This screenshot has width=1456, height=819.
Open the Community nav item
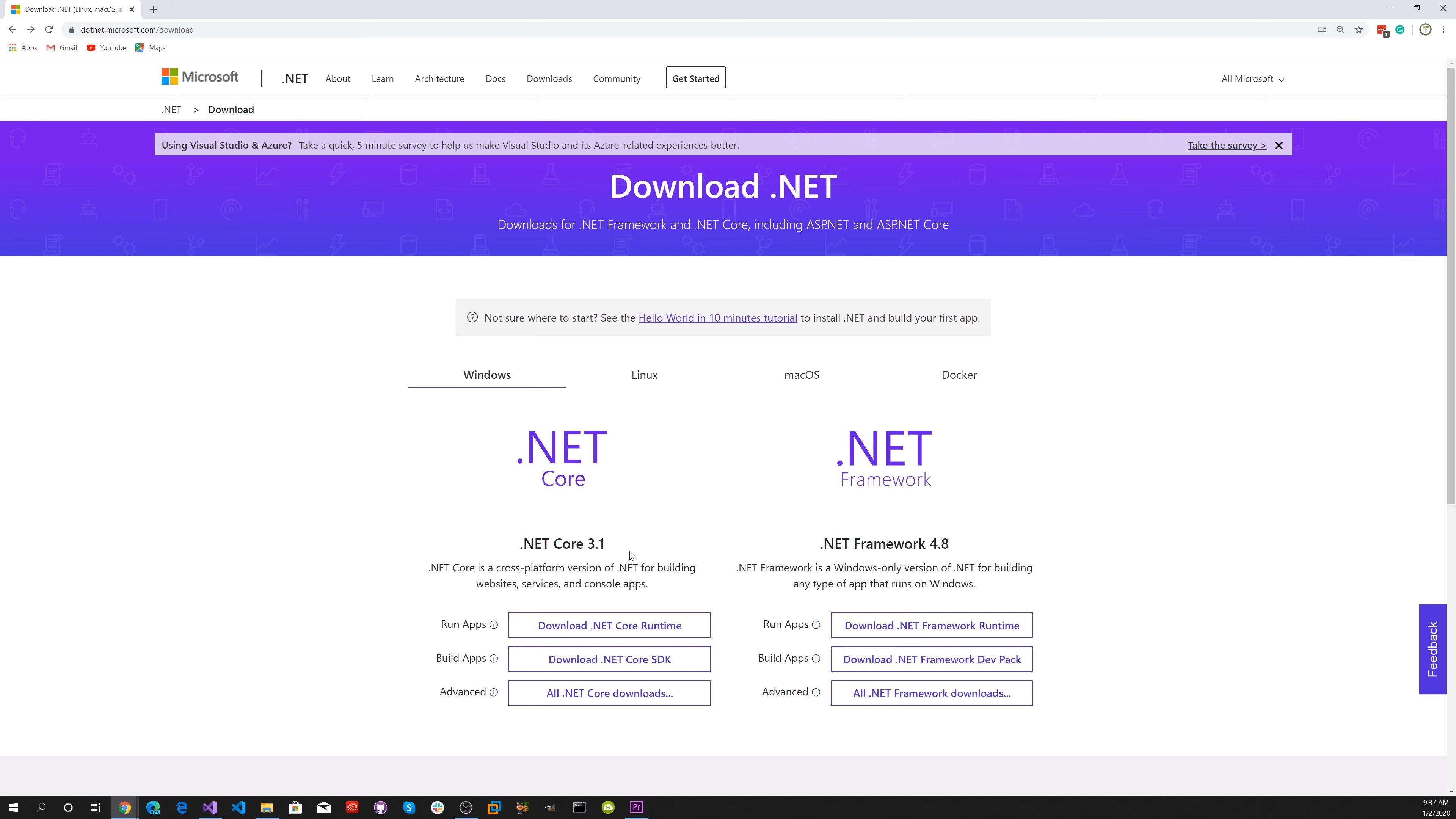pos(617,78)
